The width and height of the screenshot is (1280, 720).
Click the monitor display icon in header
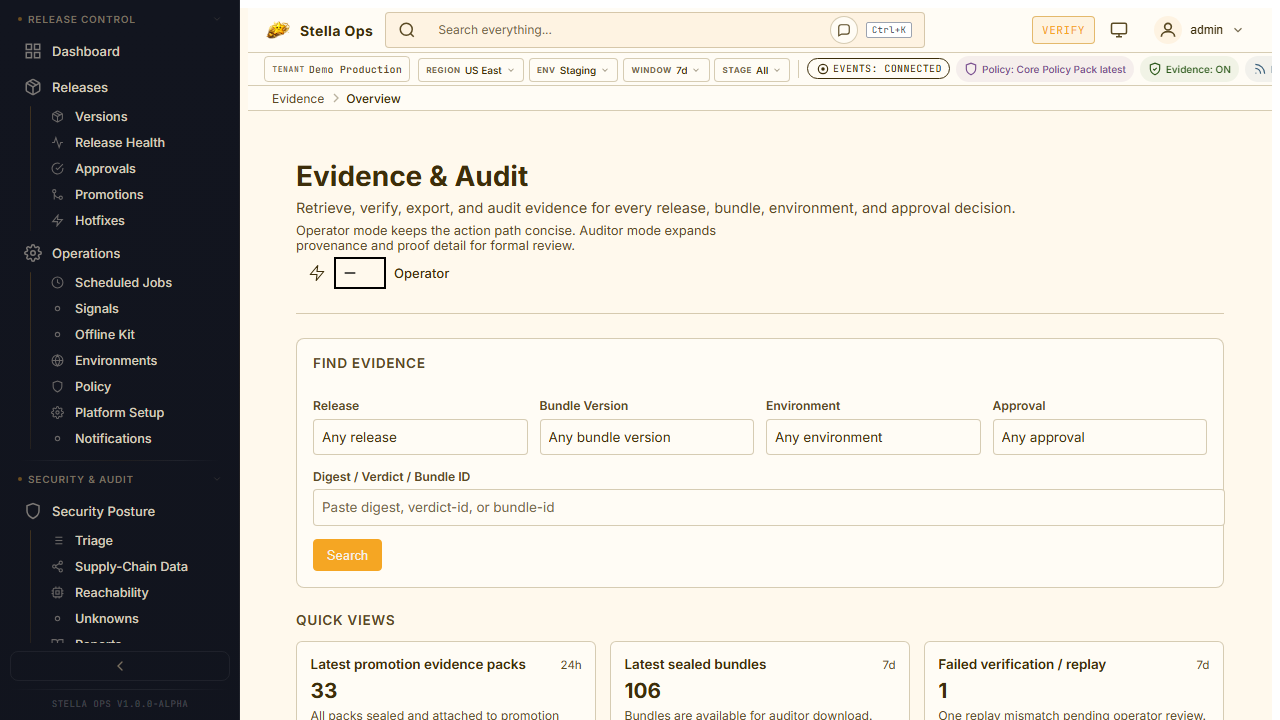(x=1119, y=30)
